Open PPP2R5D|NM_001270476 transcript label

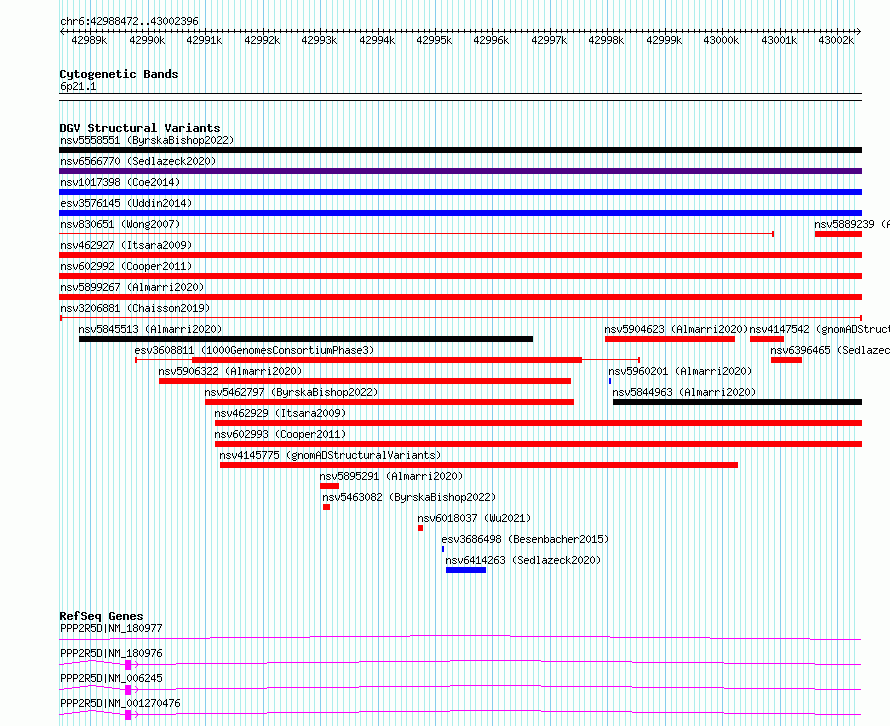(120, 703)
